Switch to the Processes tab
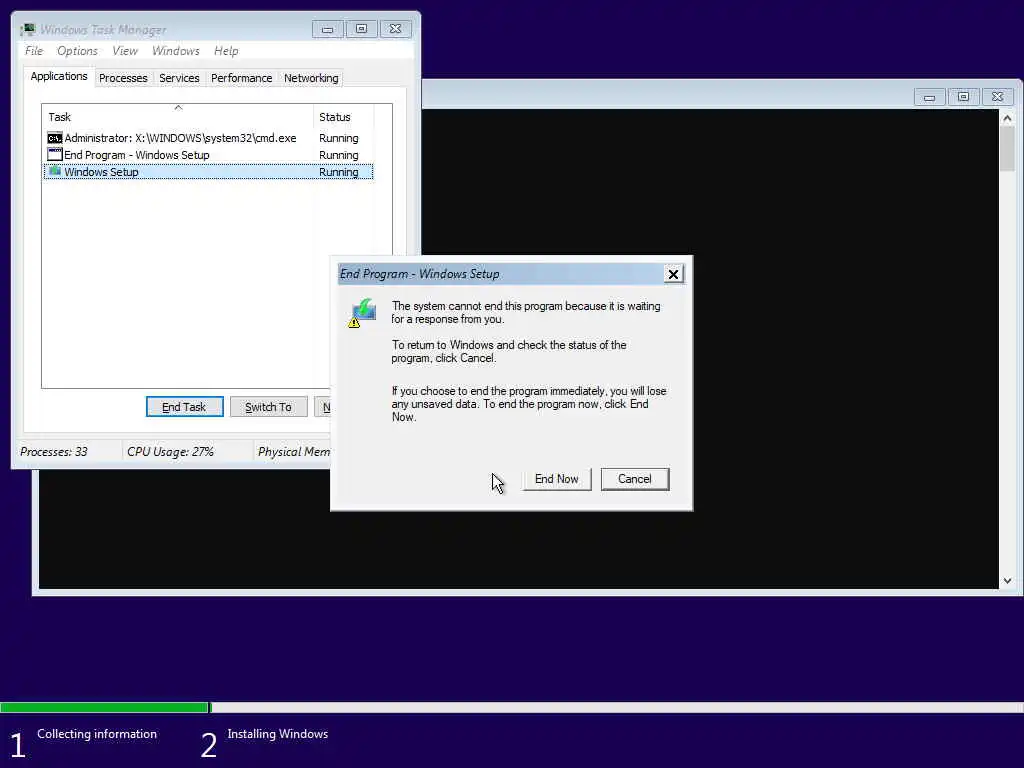 coord(123,78)
